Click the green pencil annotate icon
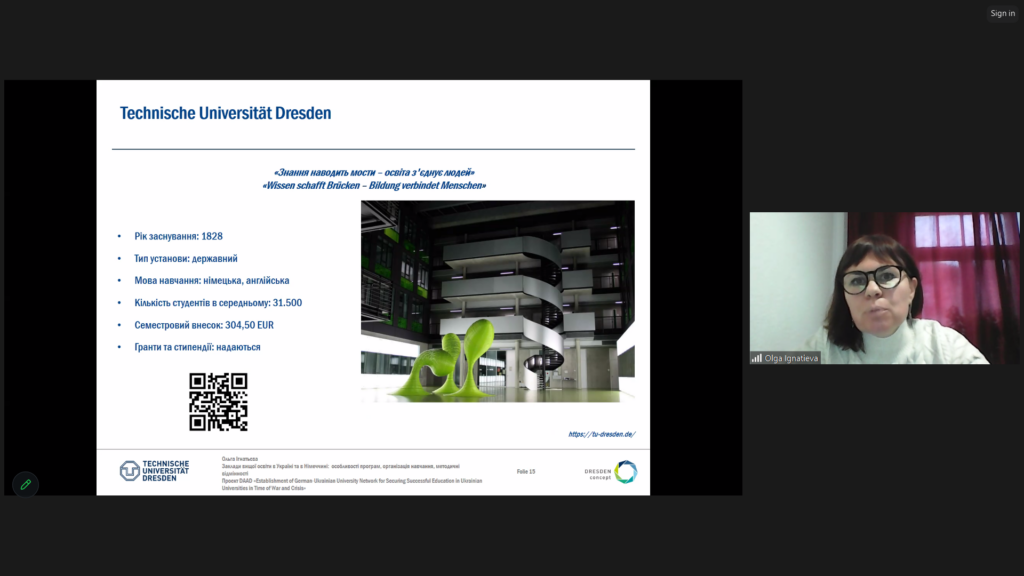This screenshot has height=576, width=1024. 25,485
